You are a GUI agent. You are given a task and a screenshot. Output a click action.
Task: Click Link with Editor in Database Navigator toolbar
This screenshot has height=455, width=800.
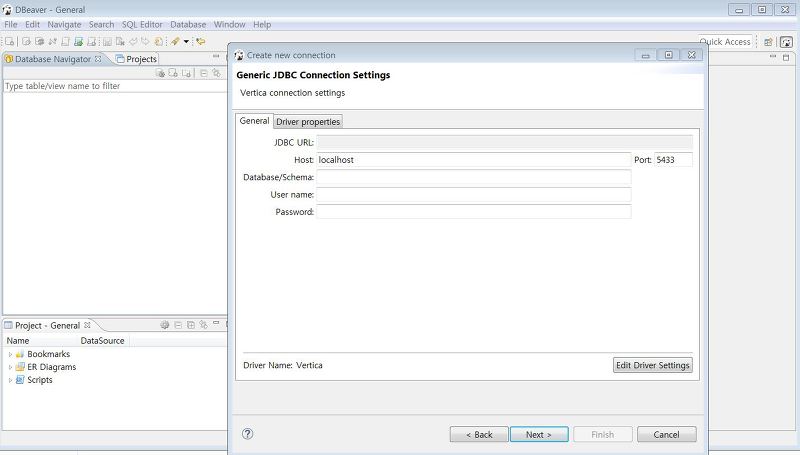[216, 73]
